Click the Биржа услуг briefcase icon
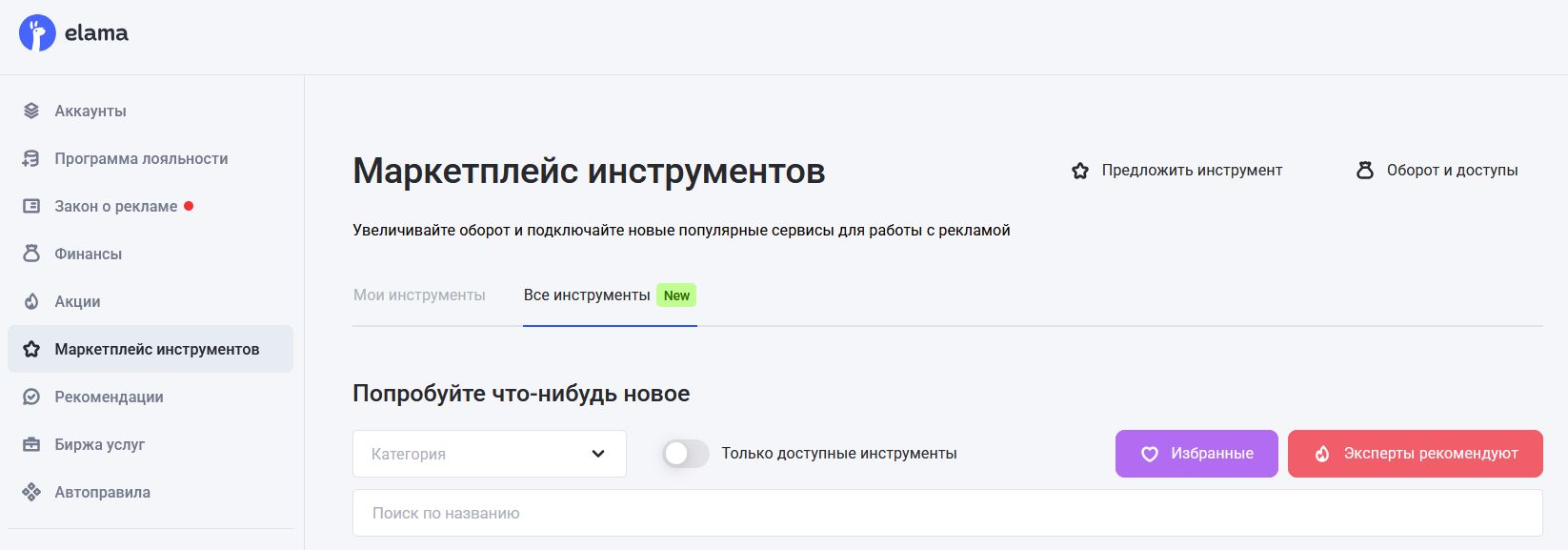Viewport: 1568px width, 550px height. tap(31, 444)
